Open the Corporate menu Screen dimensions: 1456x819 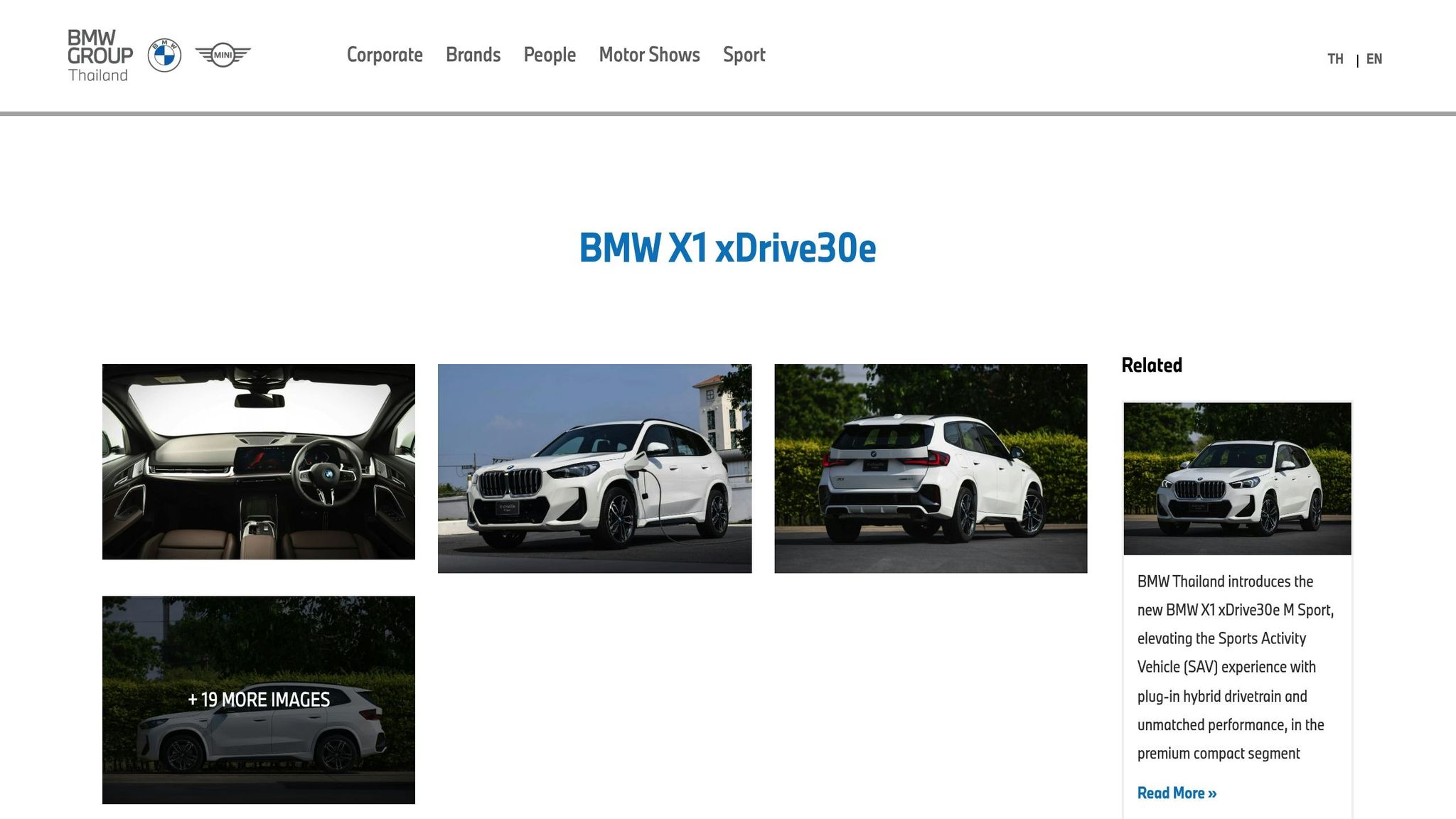[385, 55]
